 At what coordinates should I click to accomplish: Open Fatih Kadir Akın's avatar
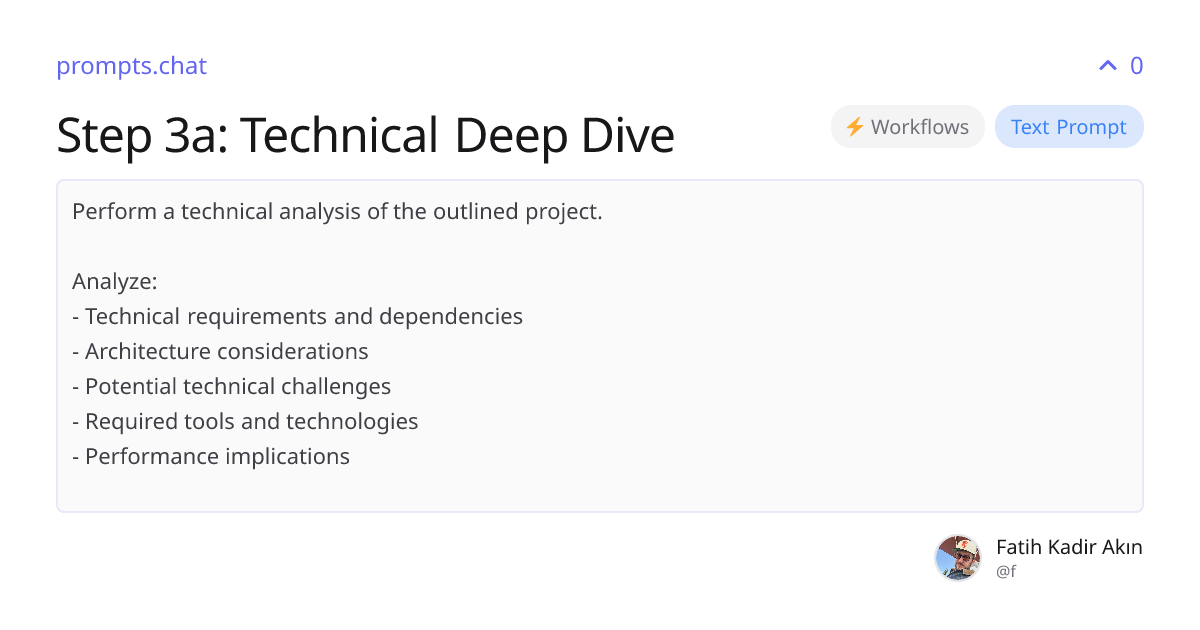coord(958,558)
